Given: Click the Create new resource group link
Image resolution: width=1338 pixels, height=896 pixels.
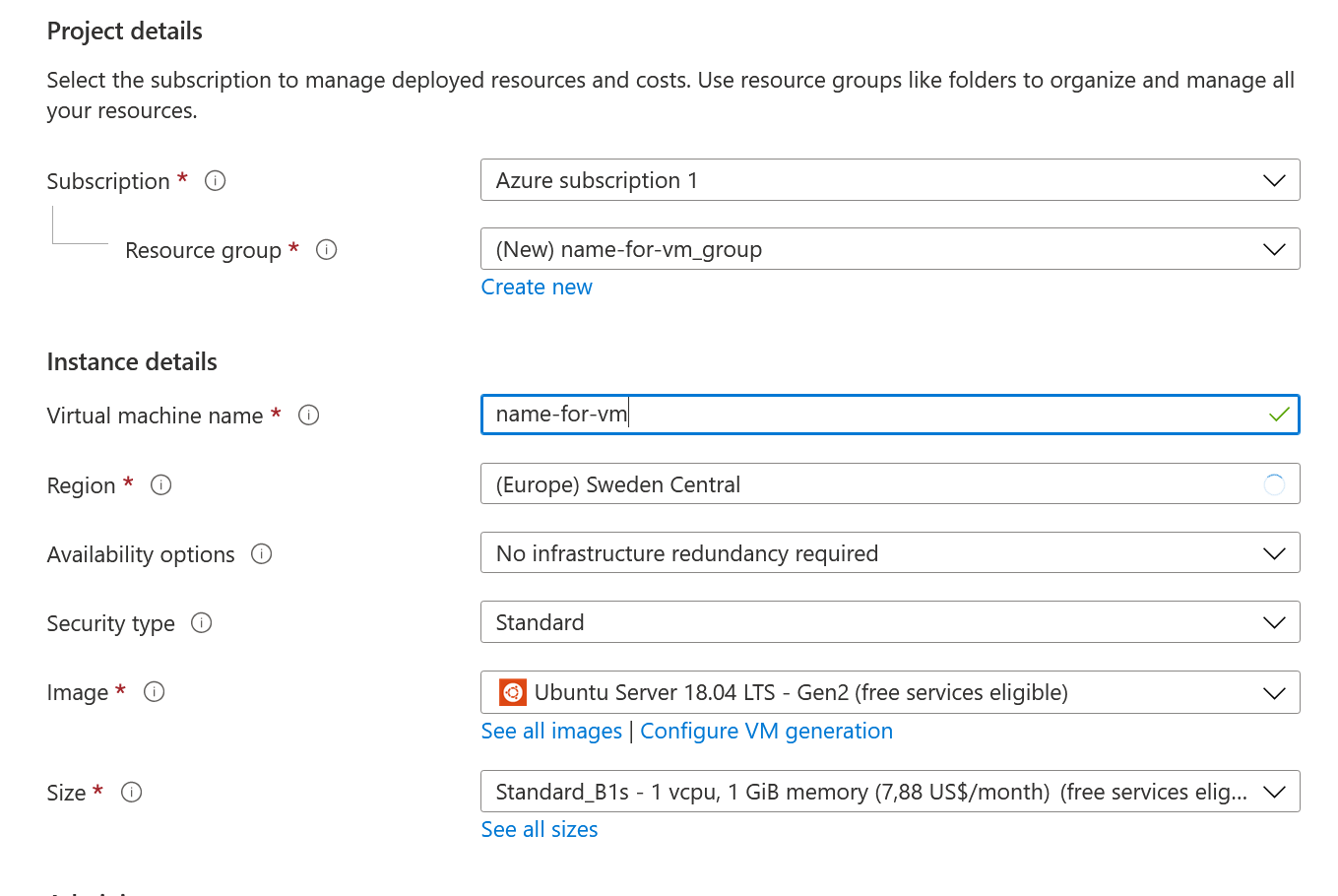Looking at the screenshot, I should pyautogui.click(x=537, y=288).
